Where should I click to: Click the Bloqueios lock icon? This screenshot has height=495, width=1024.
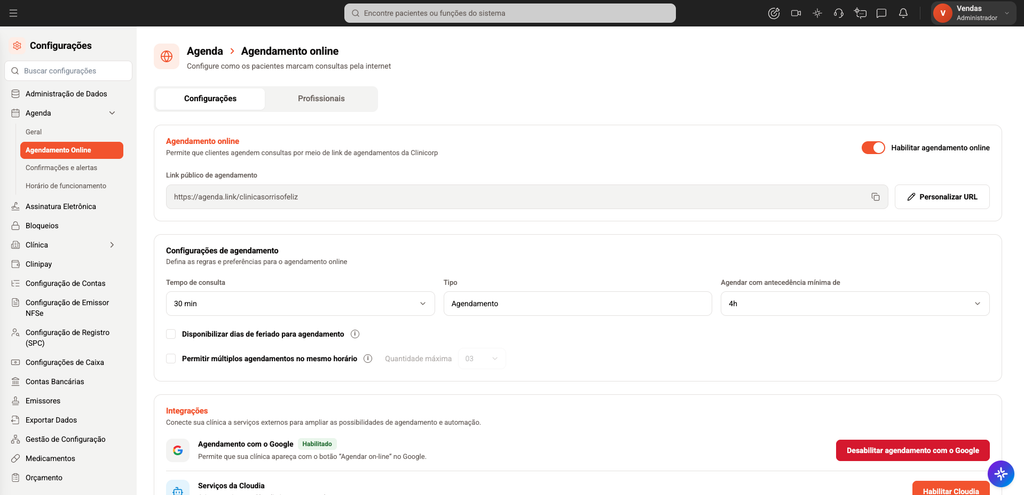coord(15,226)
